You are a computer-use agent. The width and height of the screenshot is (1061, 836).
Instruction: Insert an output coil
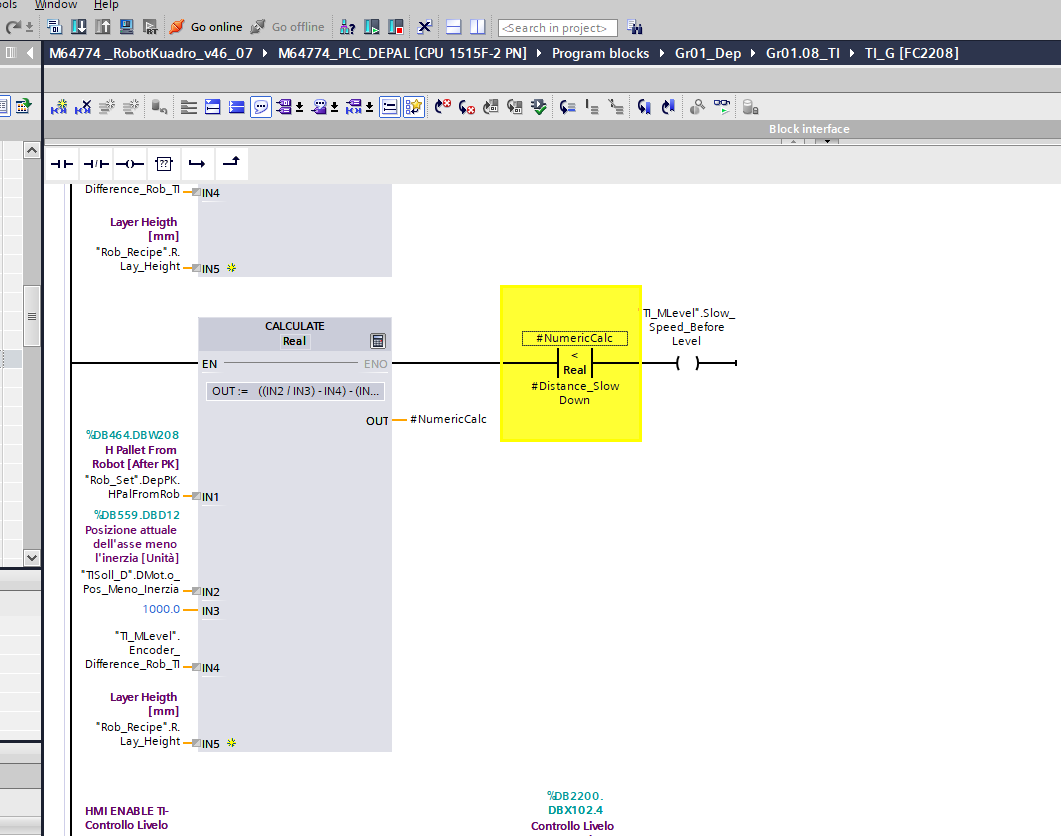tap(129, 164)
